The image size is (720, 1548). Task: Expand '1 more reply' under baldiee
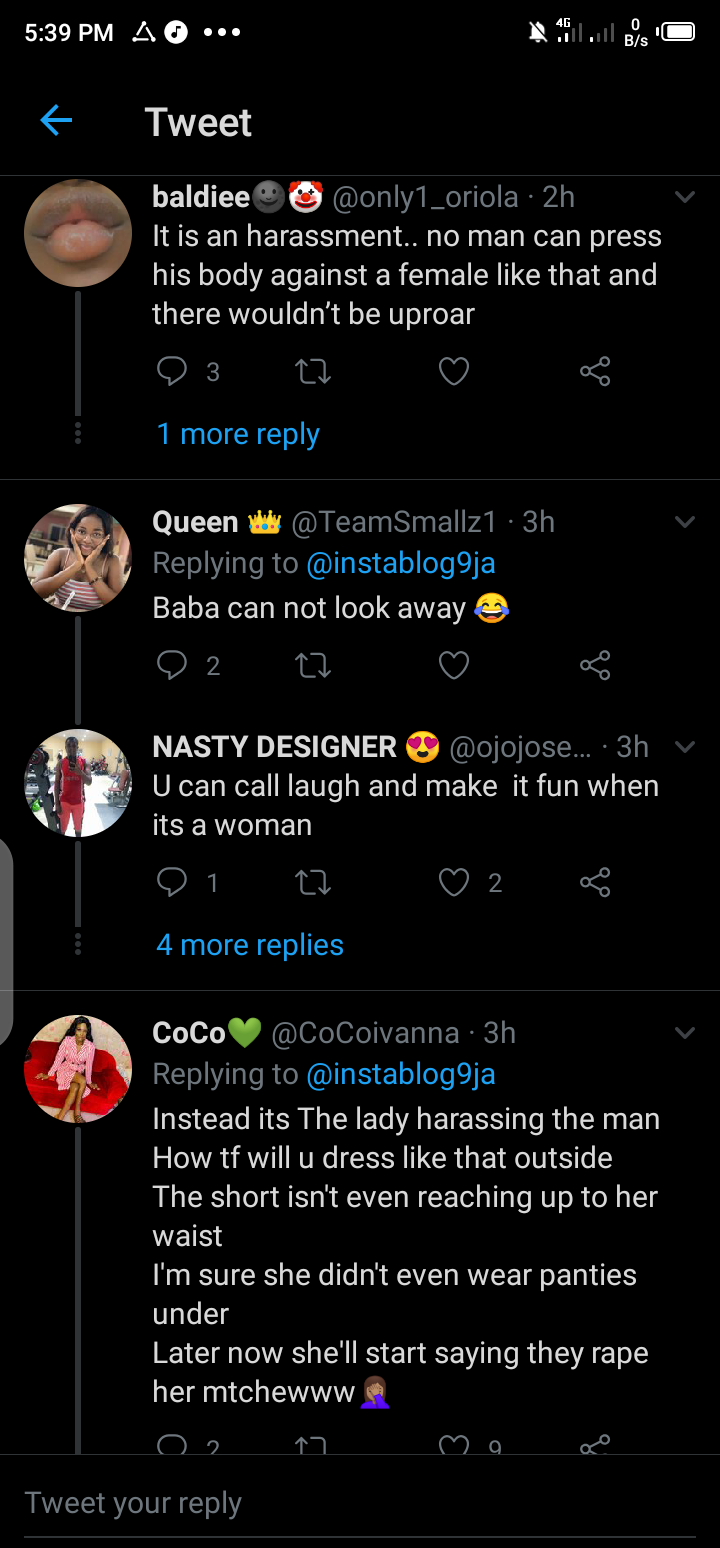pyautogui.click(x=238, y=434)
